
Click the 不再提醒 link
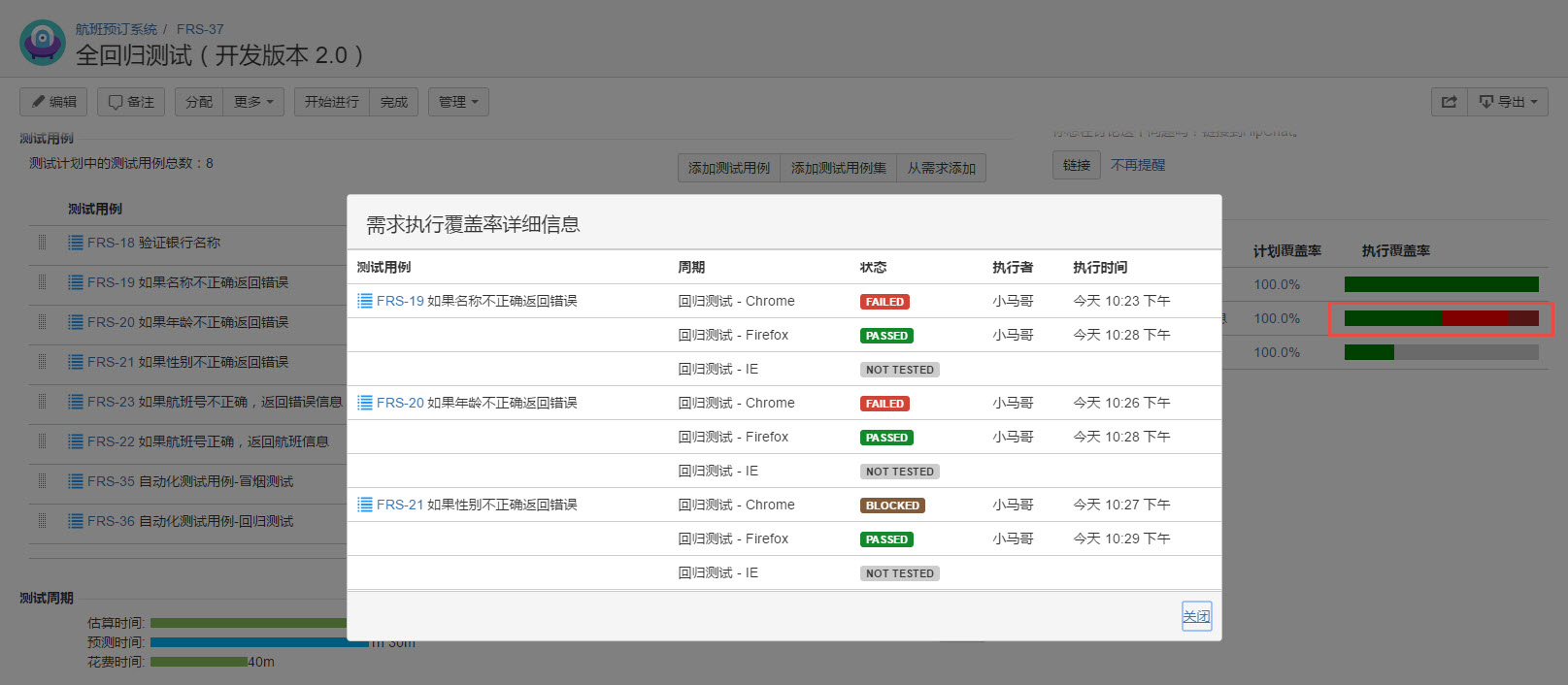[x=1137, y=165]
